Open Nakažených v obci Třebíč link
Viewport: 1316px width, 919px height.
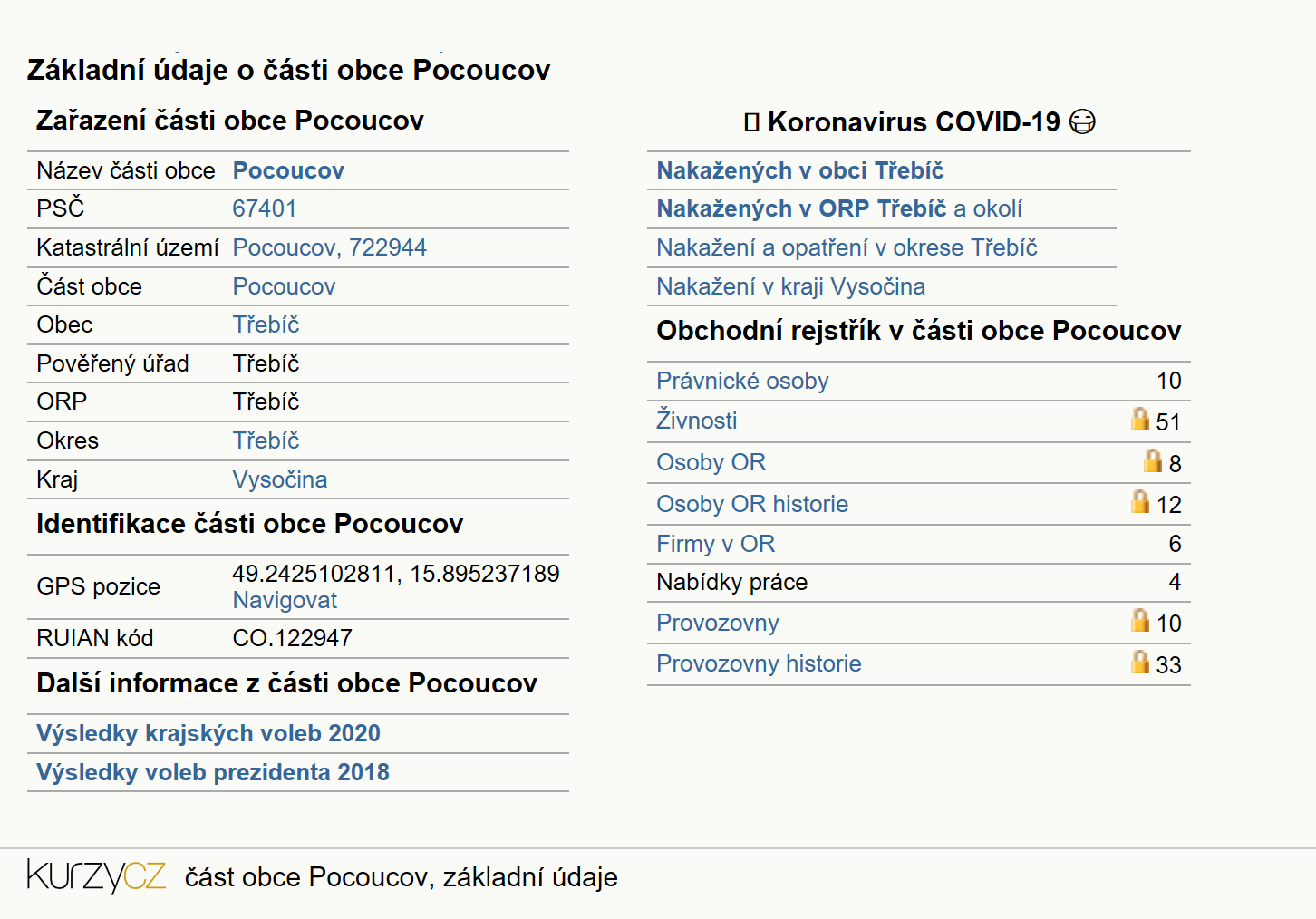click(x=800, y=170)
